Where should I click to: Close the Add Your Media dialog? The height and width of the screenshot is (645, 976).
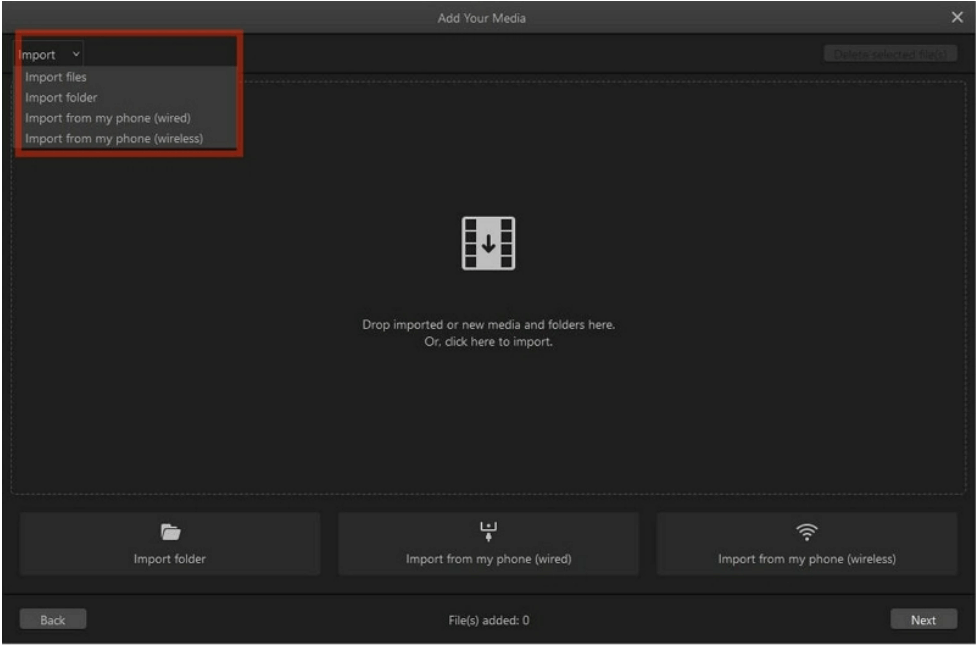coord(957,17)
